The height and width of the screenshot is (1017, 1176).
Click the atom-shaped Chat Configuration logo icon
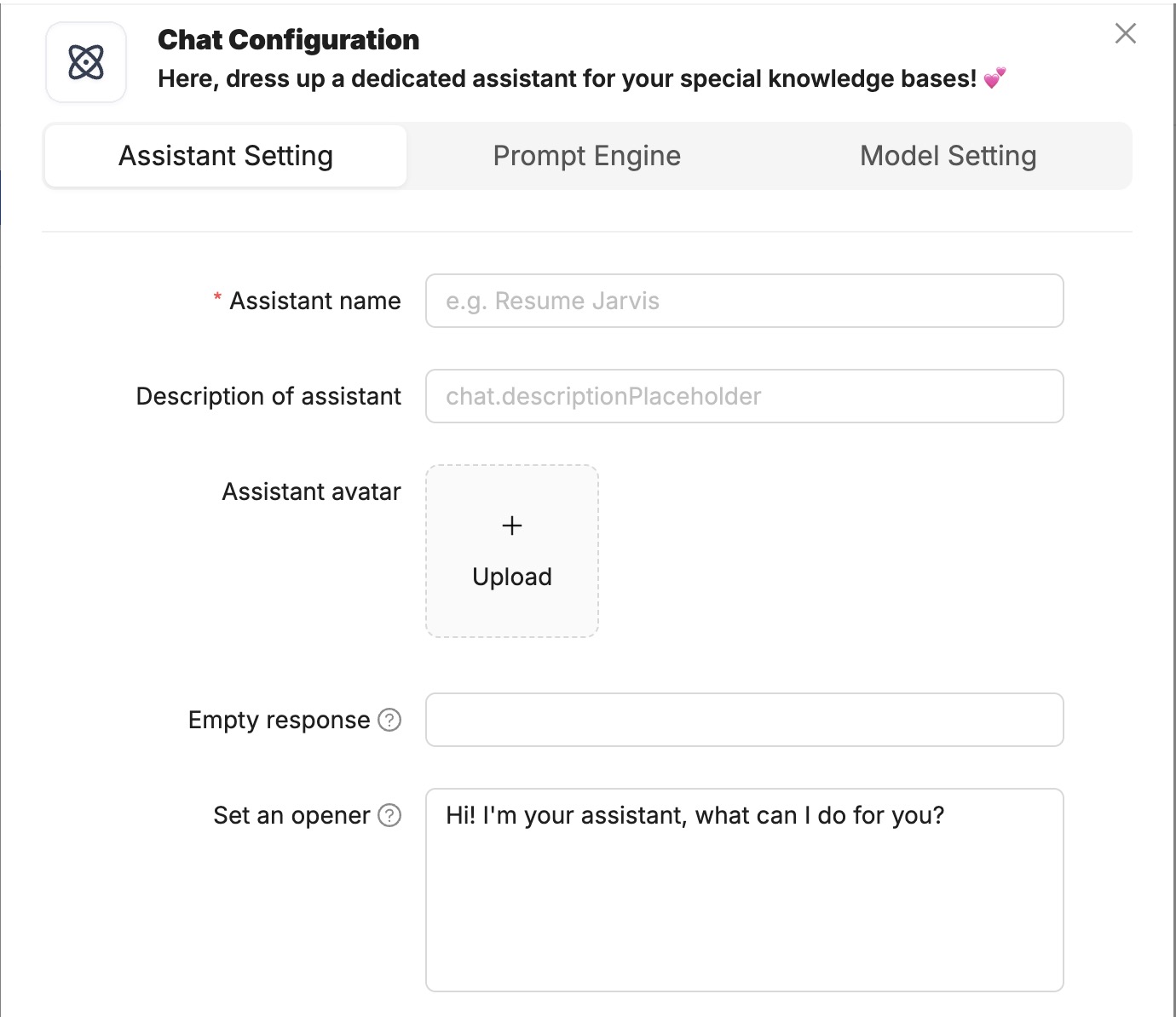(85, 61)
